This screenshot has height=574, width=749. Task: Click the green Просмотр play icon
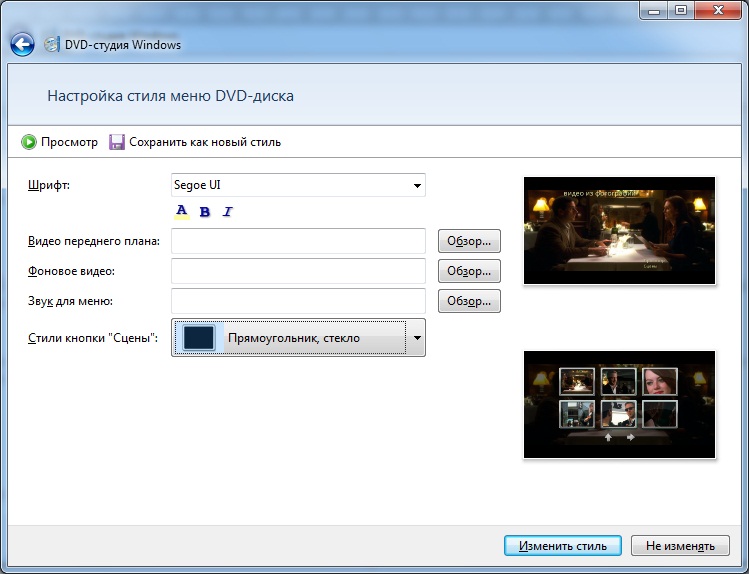(x=29, y=142)
